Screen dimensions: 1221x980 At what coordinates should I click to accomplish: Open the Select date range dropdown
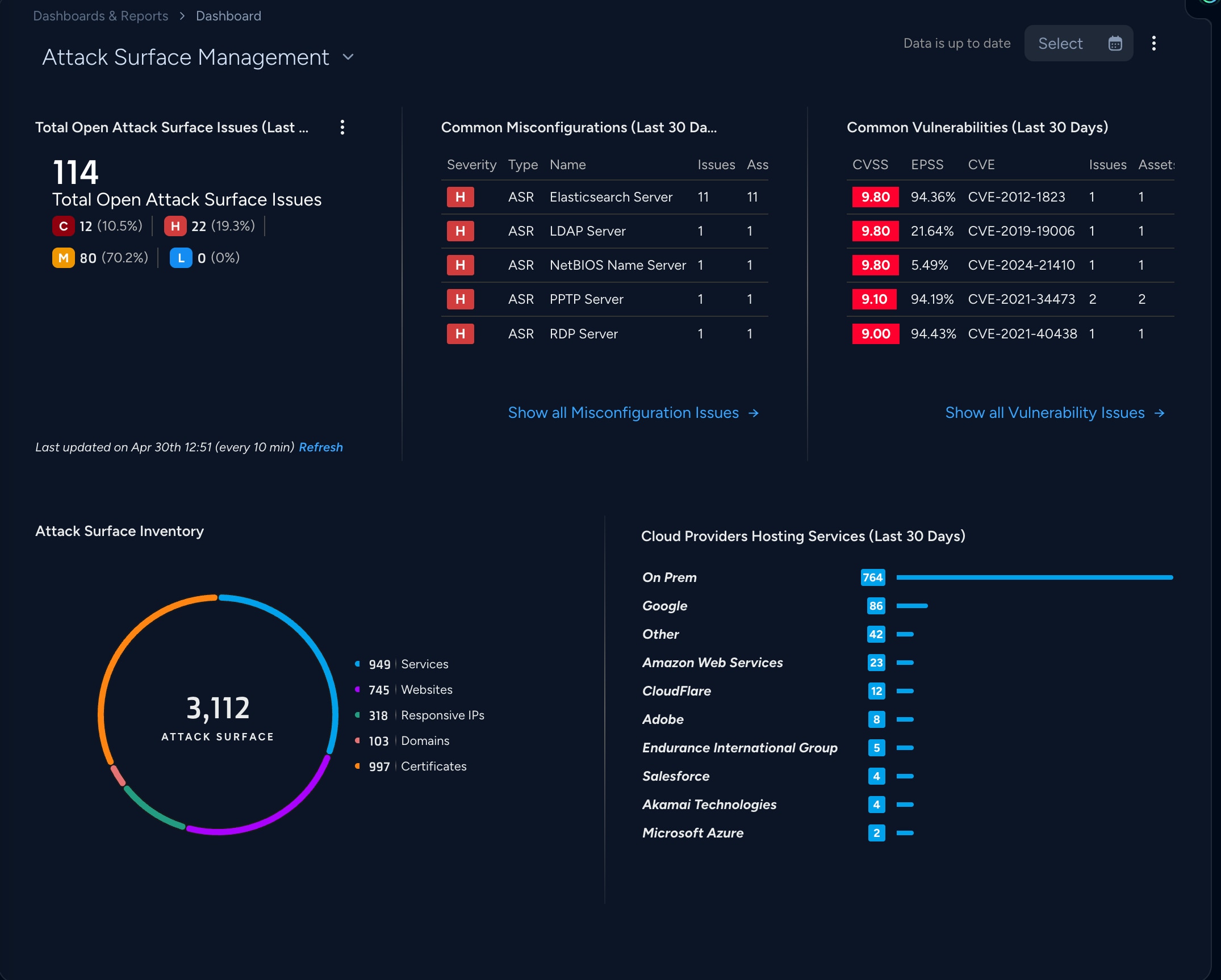pos(1078,43)
